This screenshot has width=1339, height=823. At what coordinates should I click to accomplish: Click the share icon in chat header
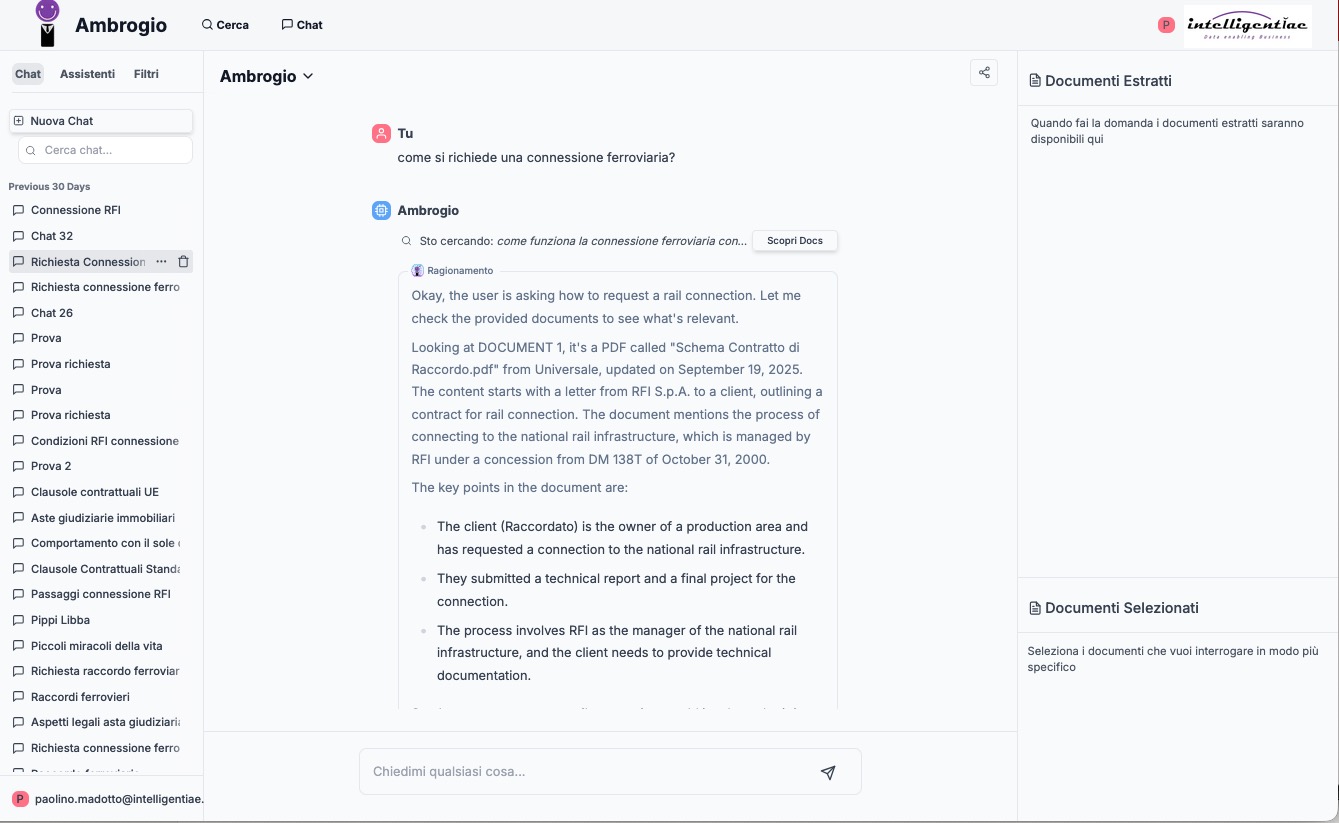point(984,73)
